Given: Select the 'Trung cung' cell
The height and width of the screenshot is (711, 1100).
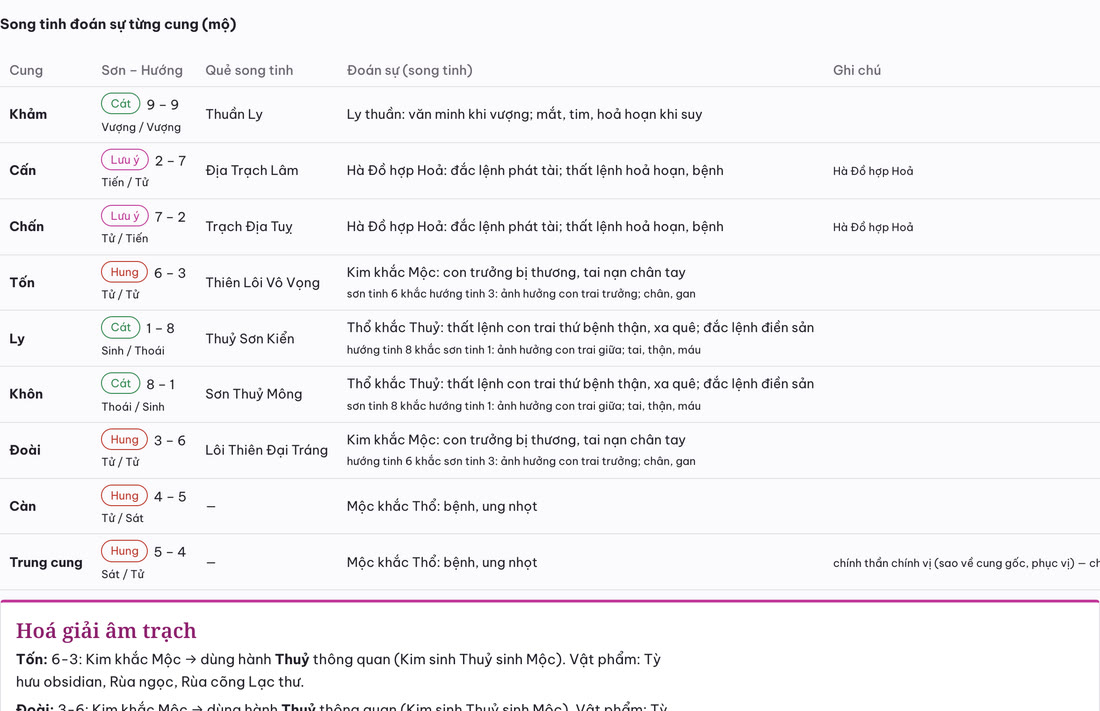Looking at the screenshot, I should click(x=46, y=563).
